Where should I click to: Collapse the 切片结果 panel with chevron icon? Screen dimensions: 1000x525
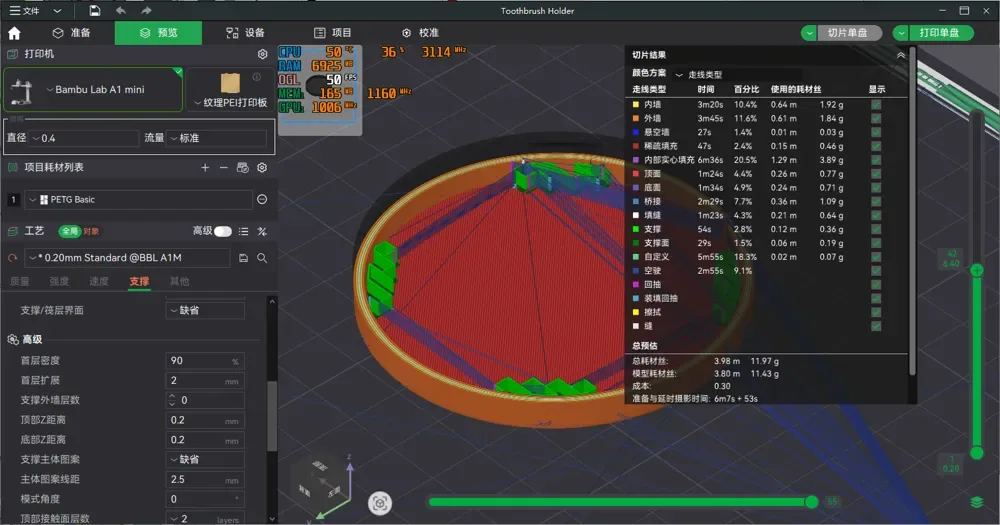pos(901,55)
